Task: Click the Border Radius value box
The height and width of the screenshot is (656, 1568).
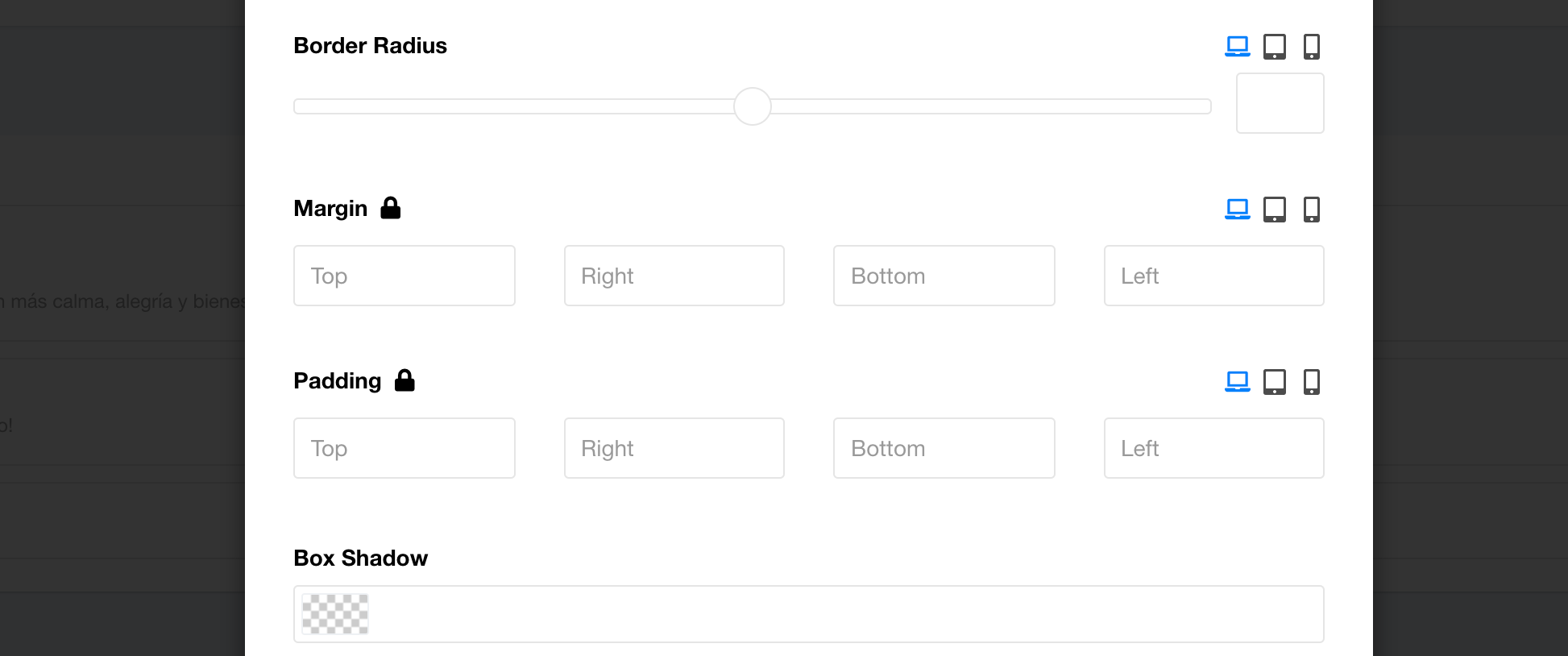Action: click(1280, 103)
